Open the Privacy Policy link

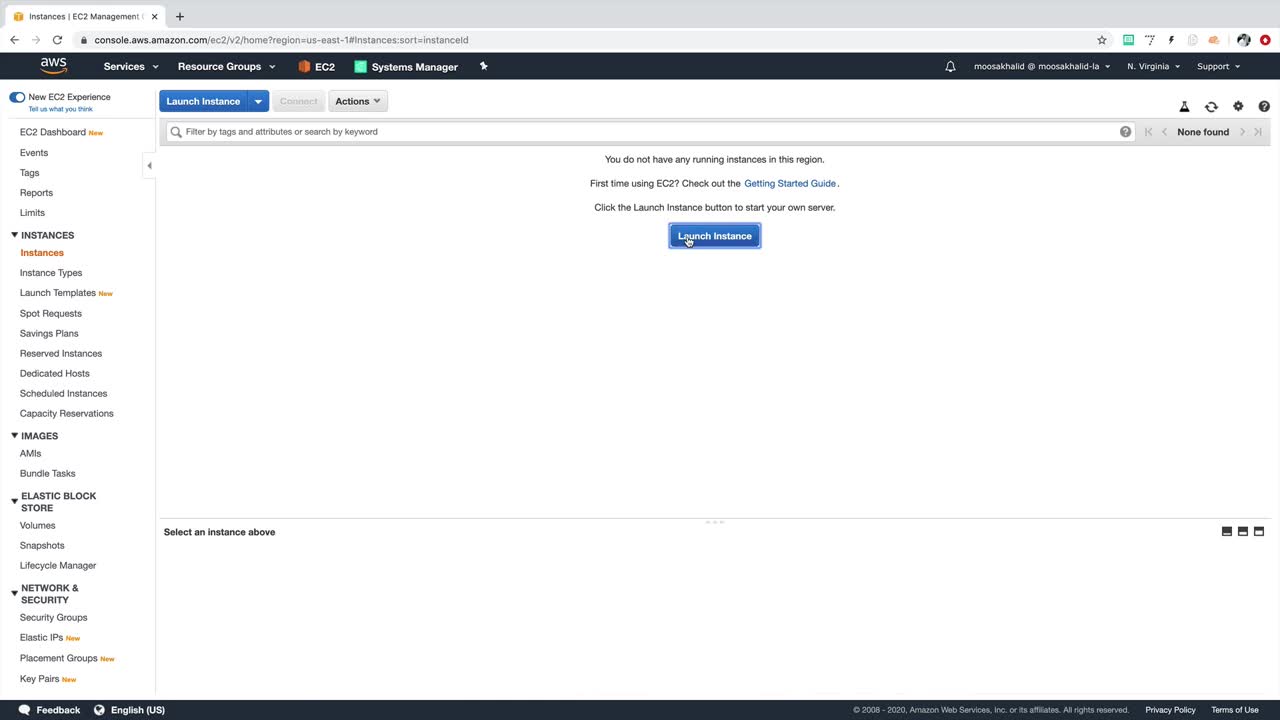[x=1171, y=710]
